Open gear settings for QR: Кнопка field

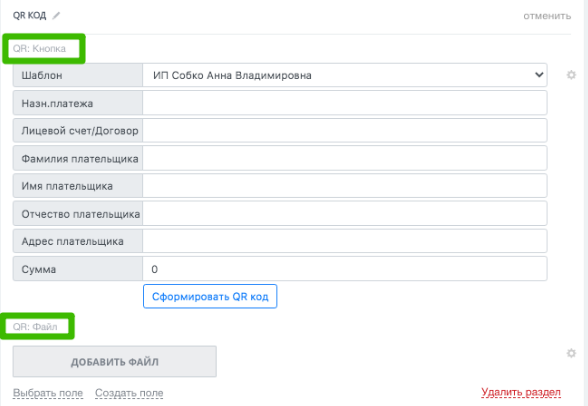(x=571, y=75)
